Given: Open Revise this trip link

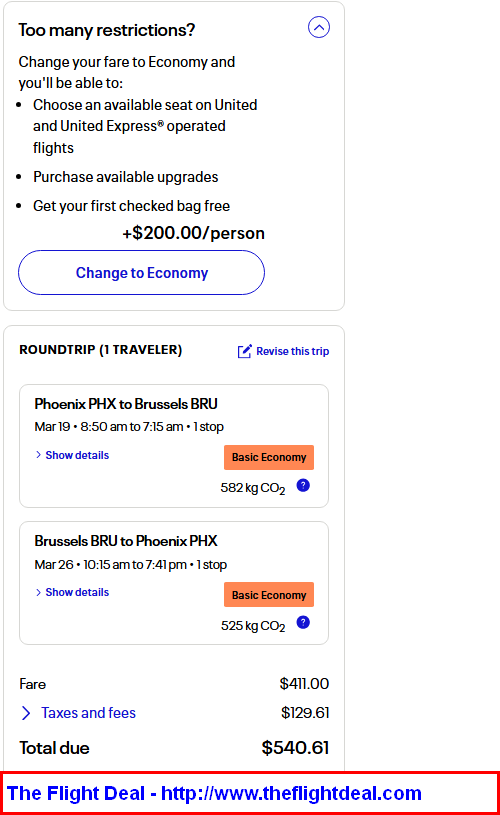Looking at the screenshot, I should pyautogui.click(x=293, y=351).
